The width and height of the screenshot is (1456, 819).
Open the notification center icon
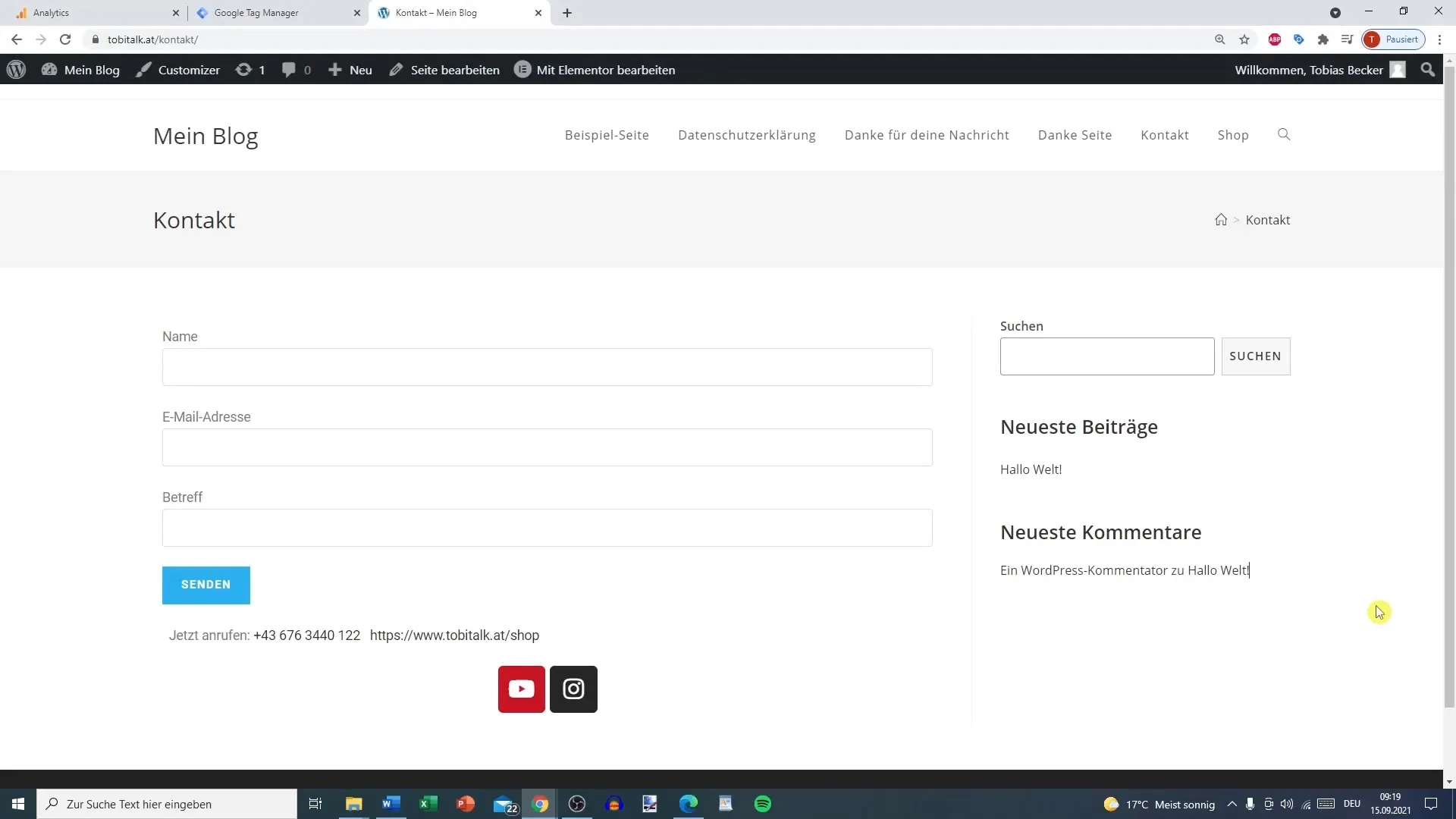(1431, 804)
